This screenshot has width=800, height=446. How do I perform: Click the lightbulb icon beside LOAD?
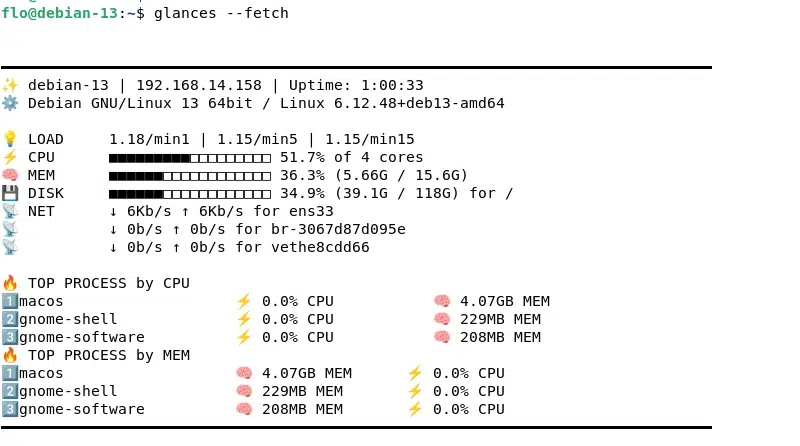tap(10, 139)
